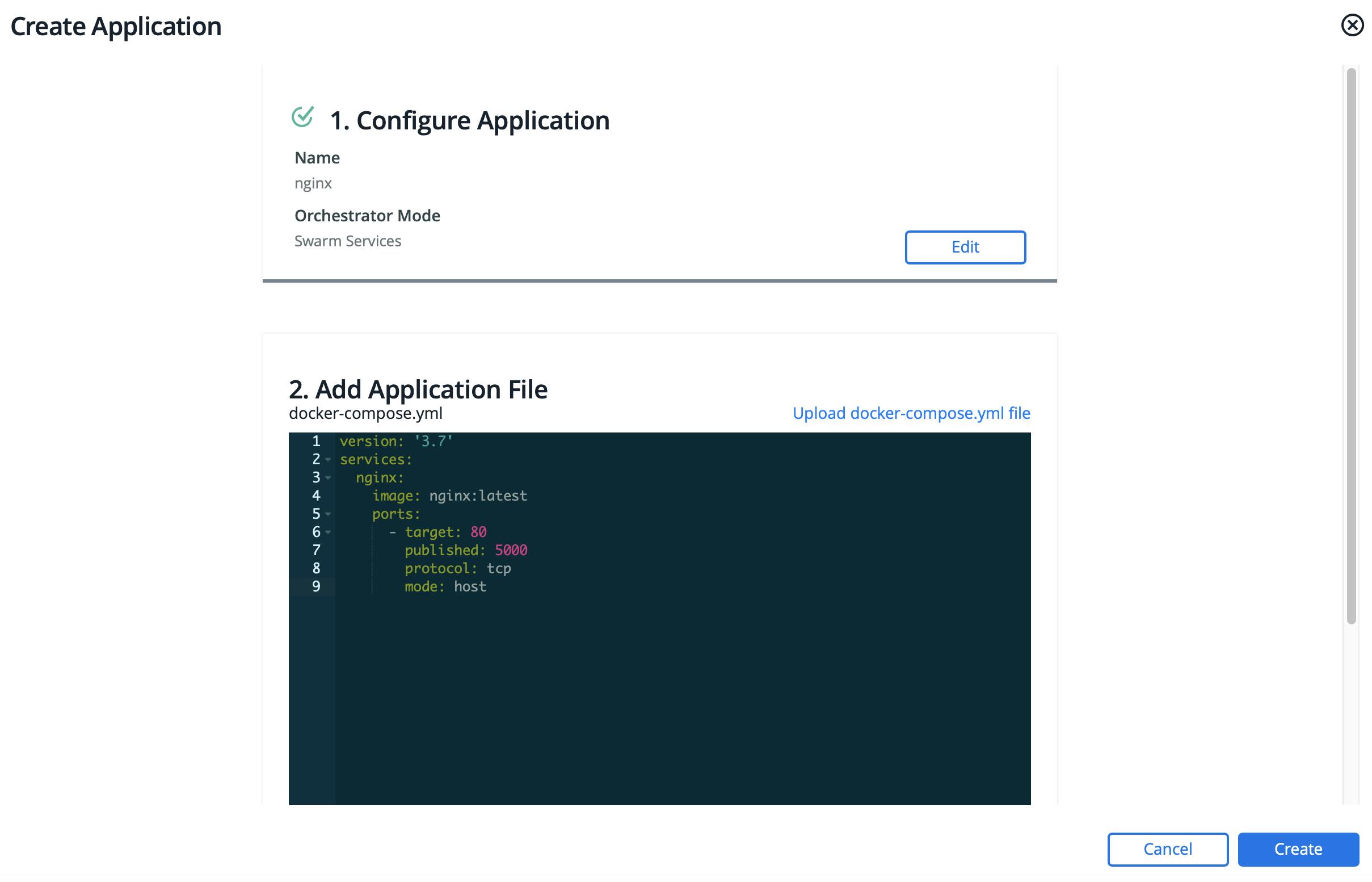Collapse the nginx block on line 3
Viewport: 1372px width, 882px height.
(x=328, y=478)
